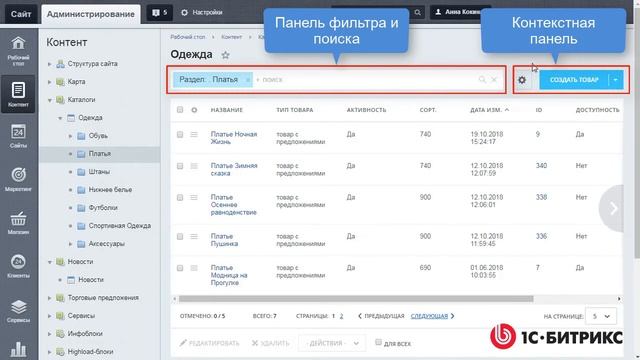
Task: Open the Сайты sidebar section
Action: (x=18, y=136)
